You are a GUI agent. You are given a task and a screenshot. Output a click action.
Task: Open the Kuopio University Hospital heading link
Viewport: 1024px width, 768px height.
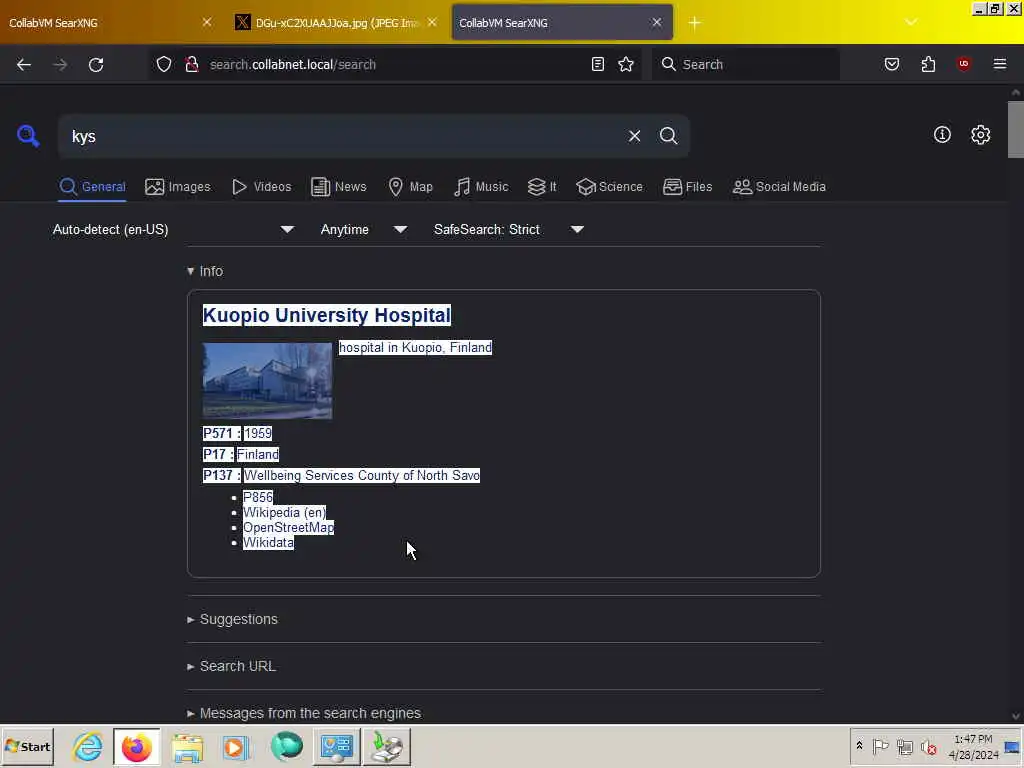(327, 315)
